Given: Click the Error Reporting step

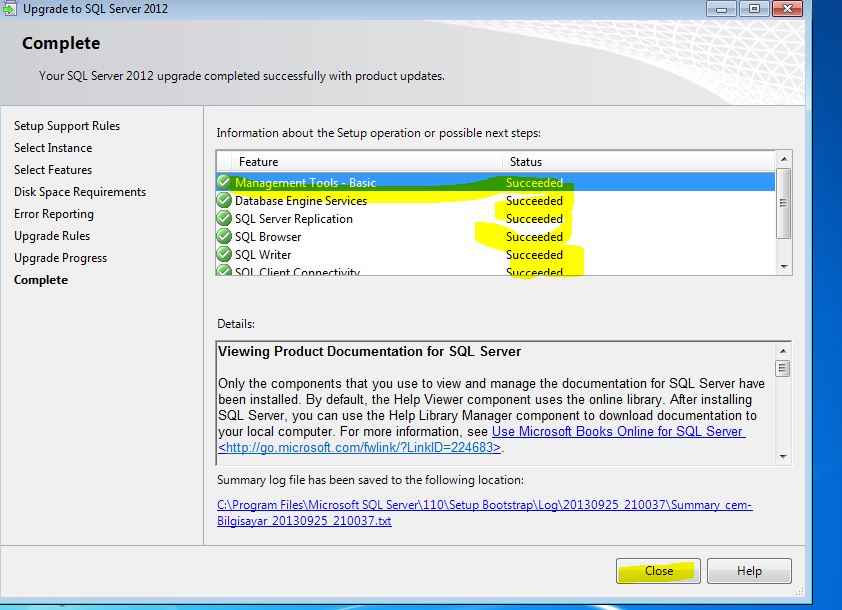Looking at the screenshot, I should (54, 214).
